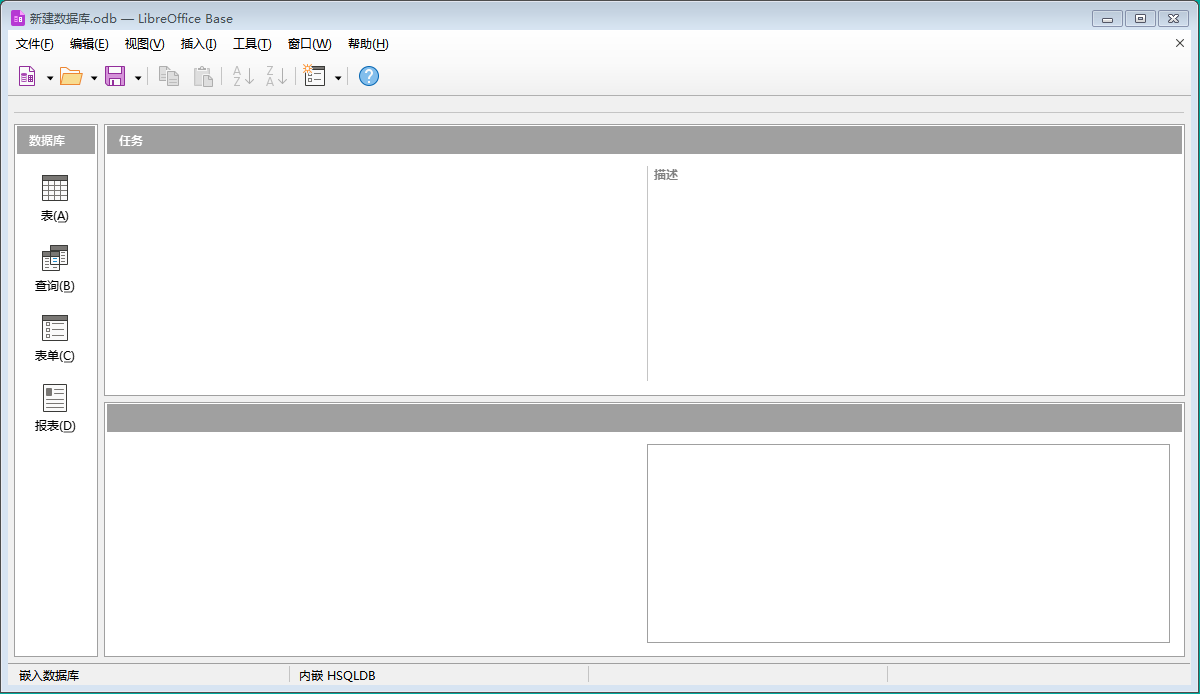Viewport: 1200px width, 694px height.
Task: Click the Sort Descending Z-A icon
Action: (x=276, y=76)
